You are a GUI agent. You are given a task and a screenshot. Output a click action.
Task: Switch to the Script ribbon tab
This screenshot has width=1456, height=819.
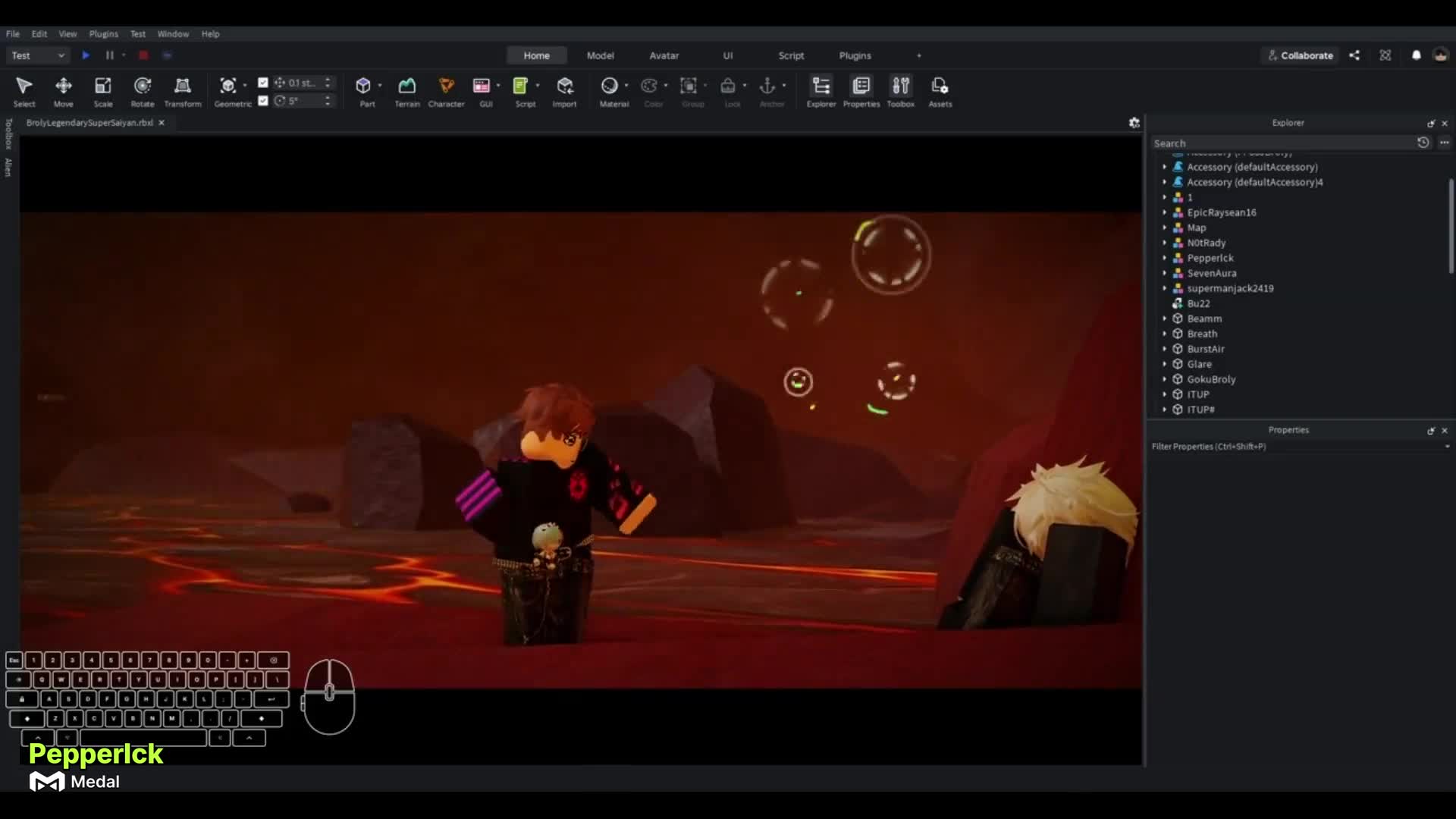point(791,55)
